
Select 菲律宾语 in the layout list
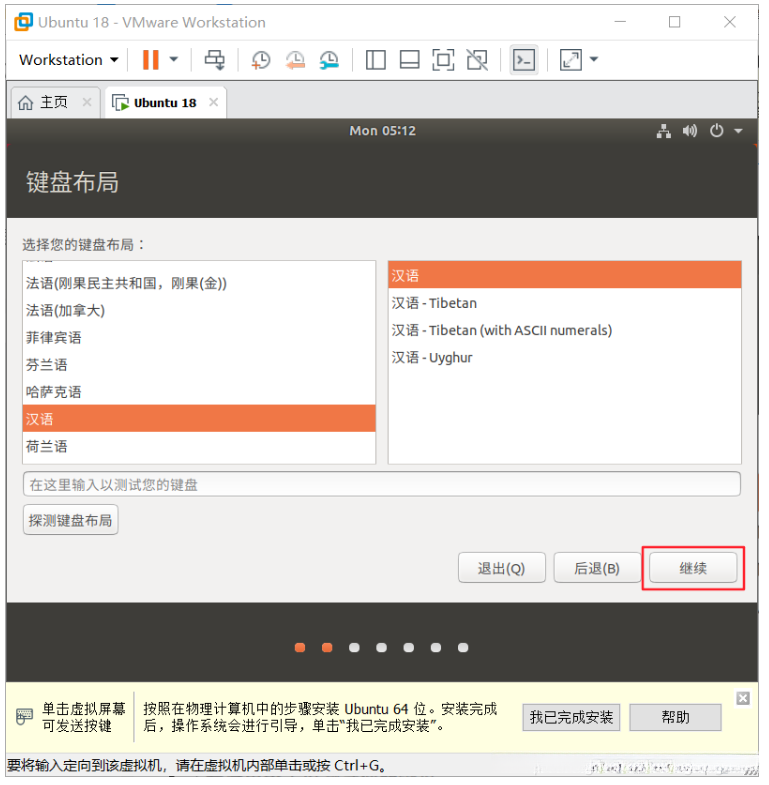tap(199, 337)
